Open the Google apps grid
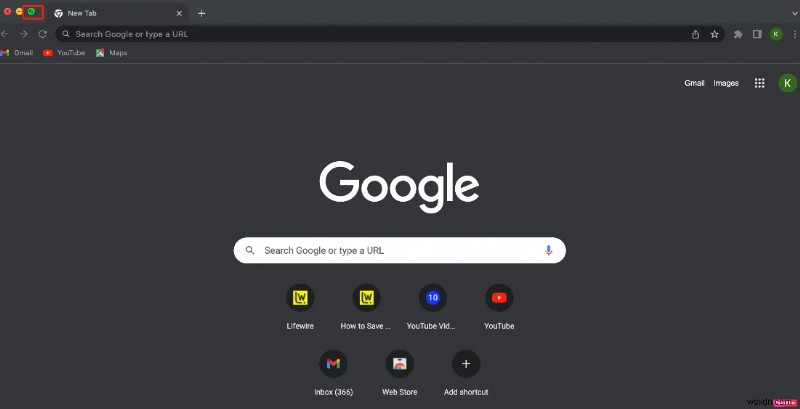800x409 pixels. coord(759,83)
